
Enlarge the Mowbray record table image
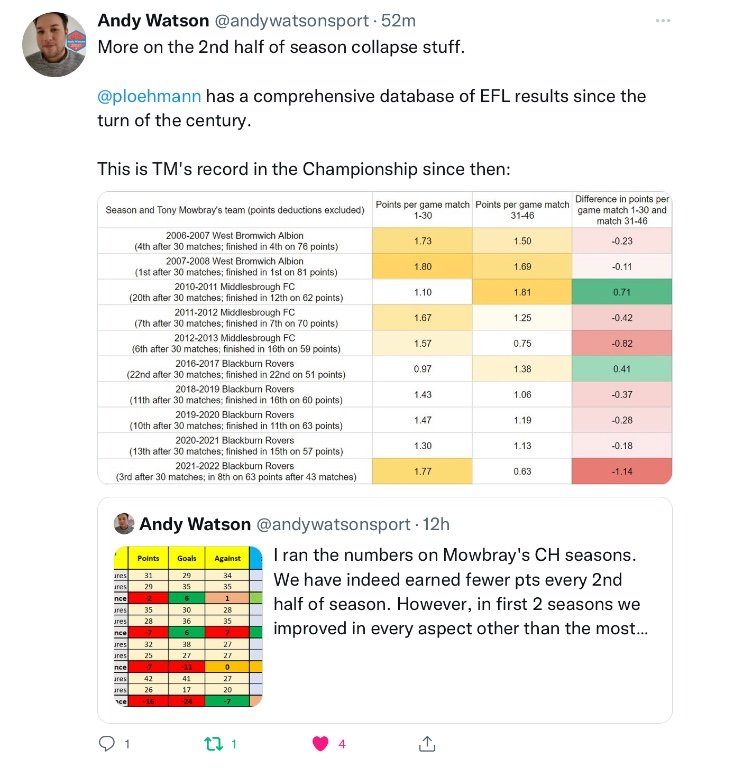click(x=384, y=338)
